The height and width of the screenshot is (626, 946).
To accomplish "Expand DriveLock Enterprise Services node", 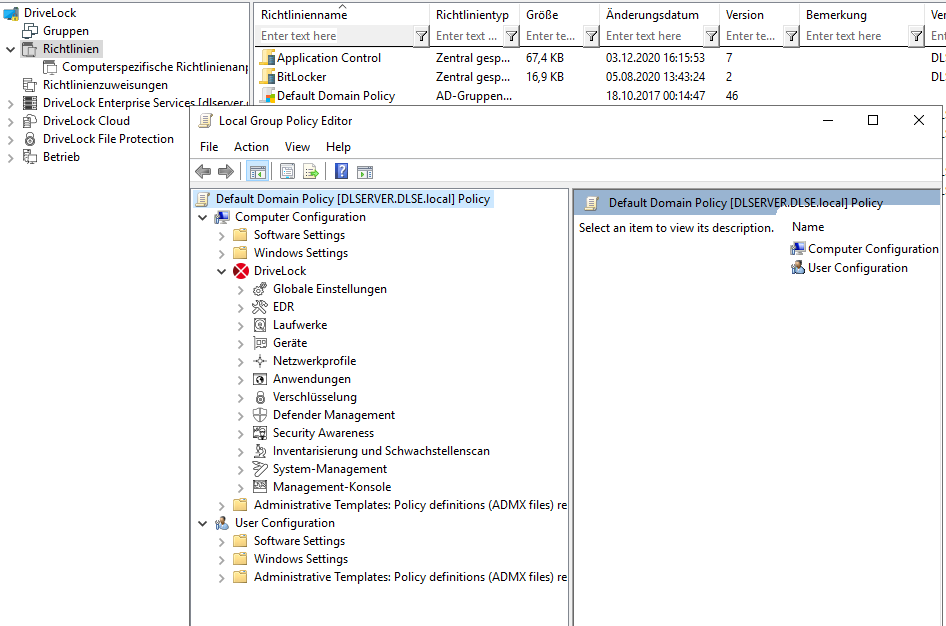I will (10, 104).
